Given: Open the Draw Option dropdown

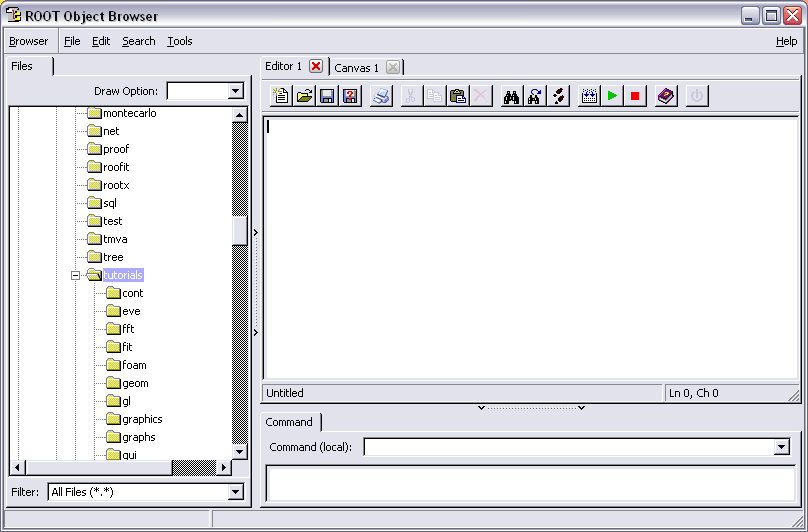Looking at the screenshot, I should click(235, 91).
